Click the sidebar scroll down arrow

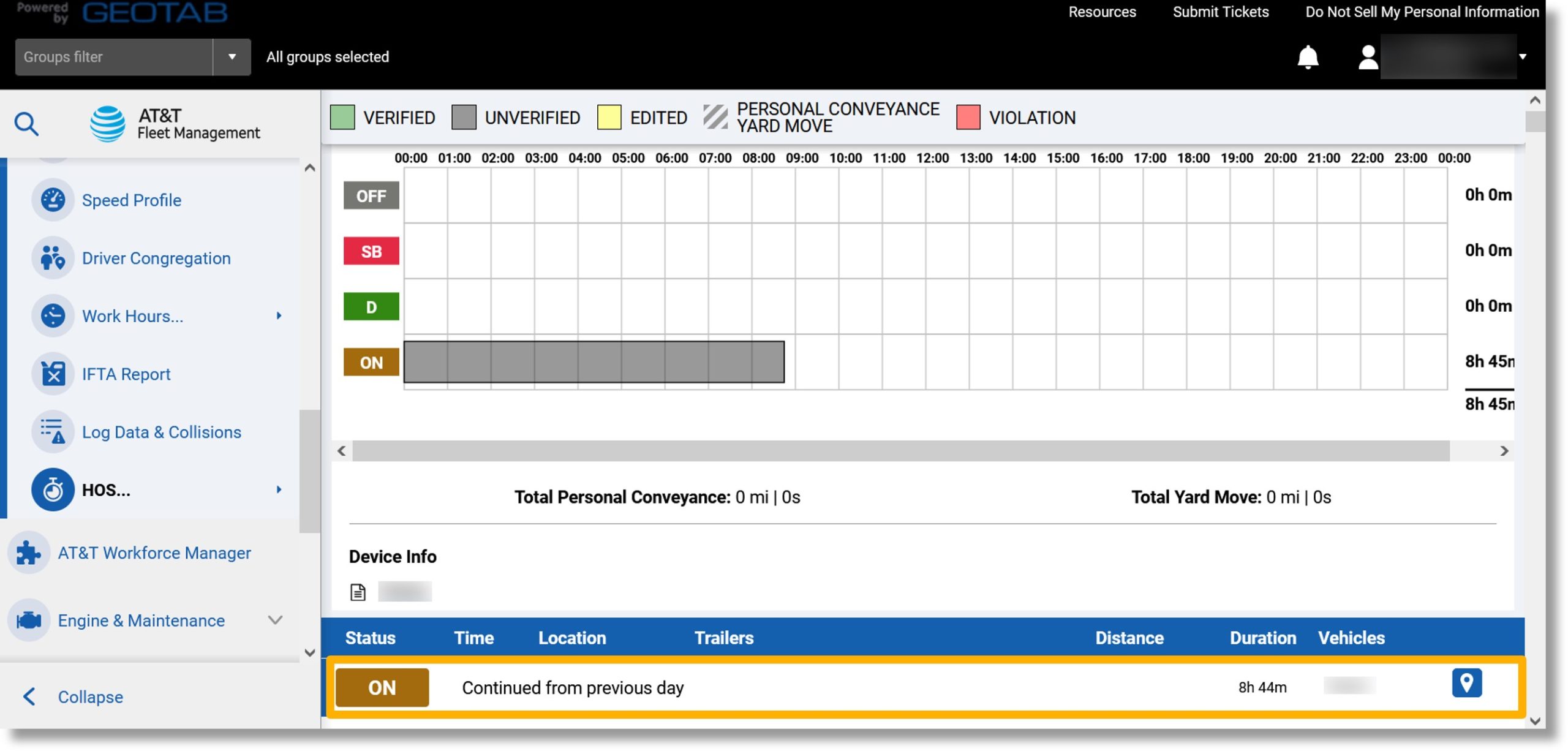310,653
